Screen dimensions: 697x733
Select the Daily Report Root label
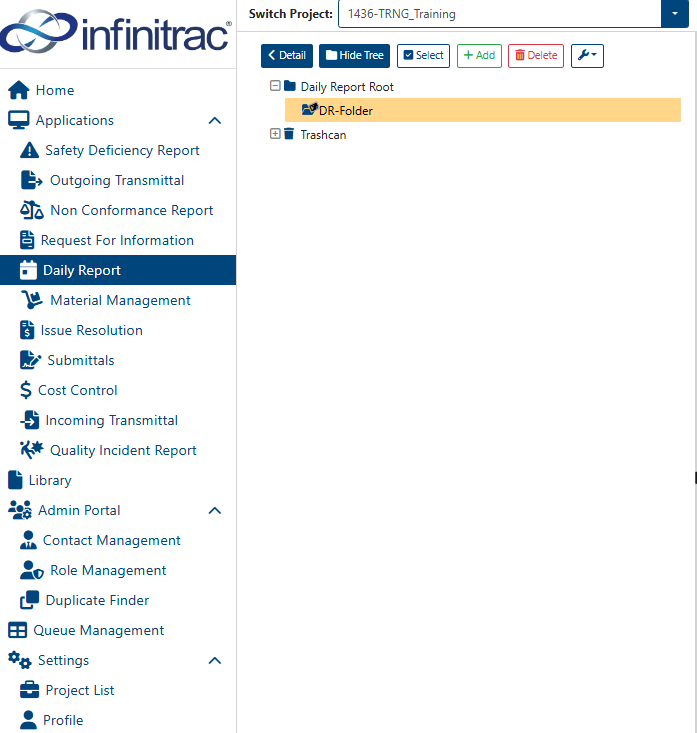(347, 86)
